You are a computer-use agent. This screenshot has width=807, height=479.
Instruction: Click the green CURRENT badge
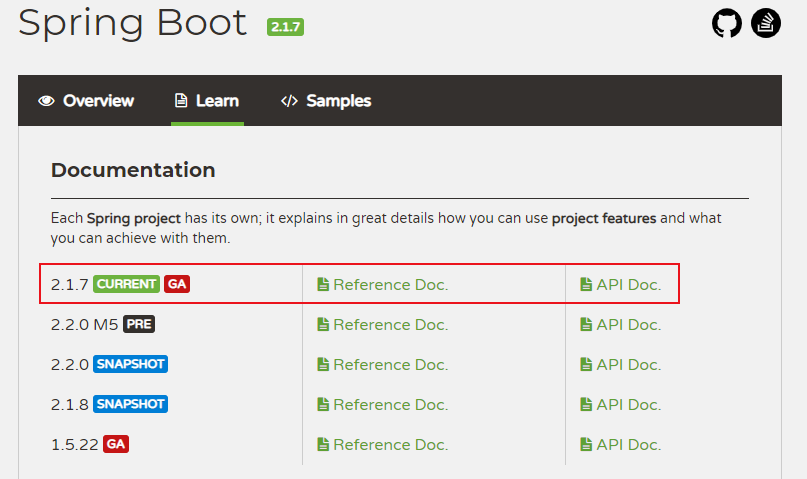[126, 284]
